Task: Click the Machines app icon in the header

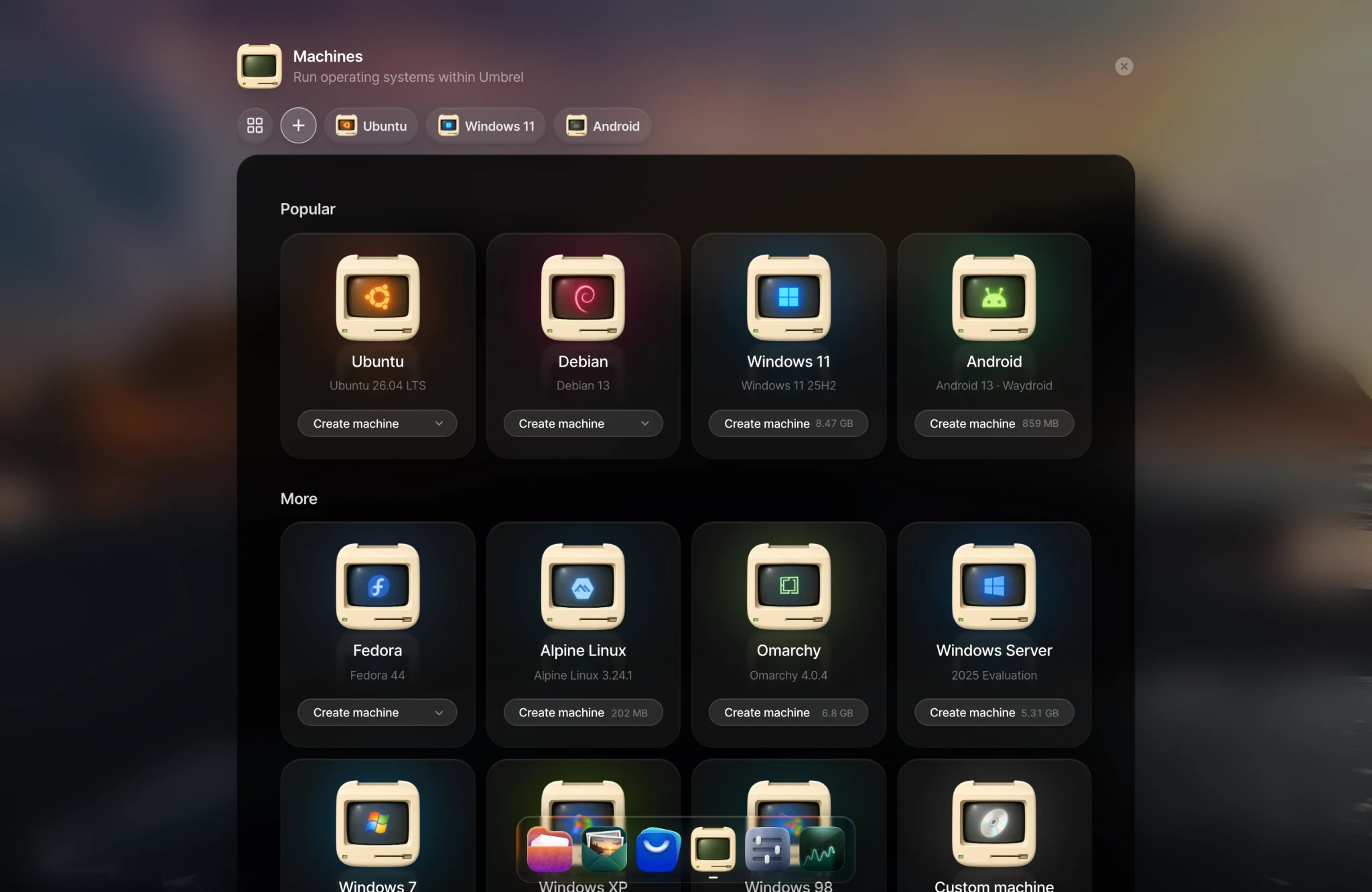Action: [x=259, y=66]
